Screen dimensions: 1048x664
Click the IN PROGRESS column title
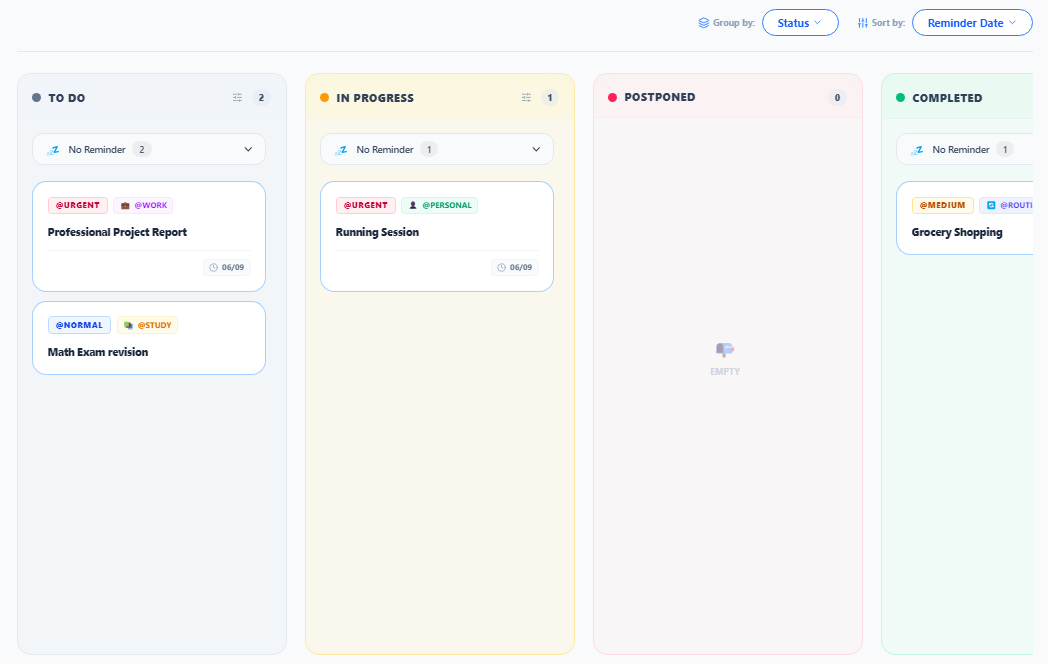[375, 98]
